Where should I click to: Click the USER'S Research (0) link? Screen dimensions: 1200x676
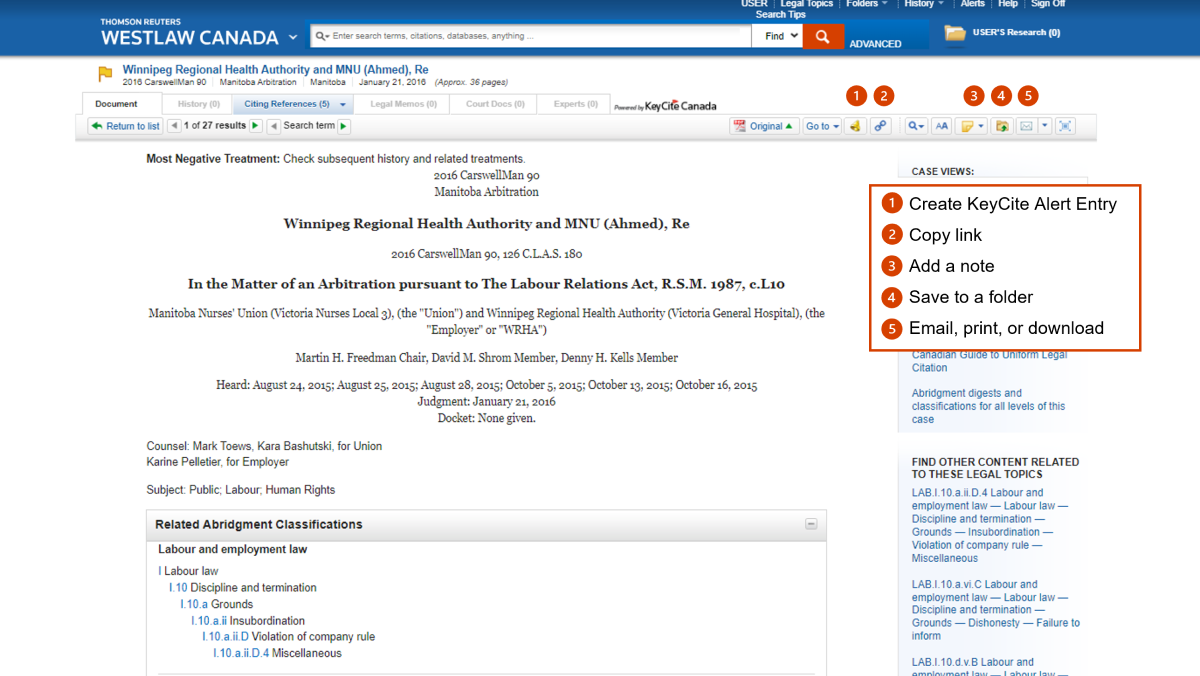[x=1016, y=33]
